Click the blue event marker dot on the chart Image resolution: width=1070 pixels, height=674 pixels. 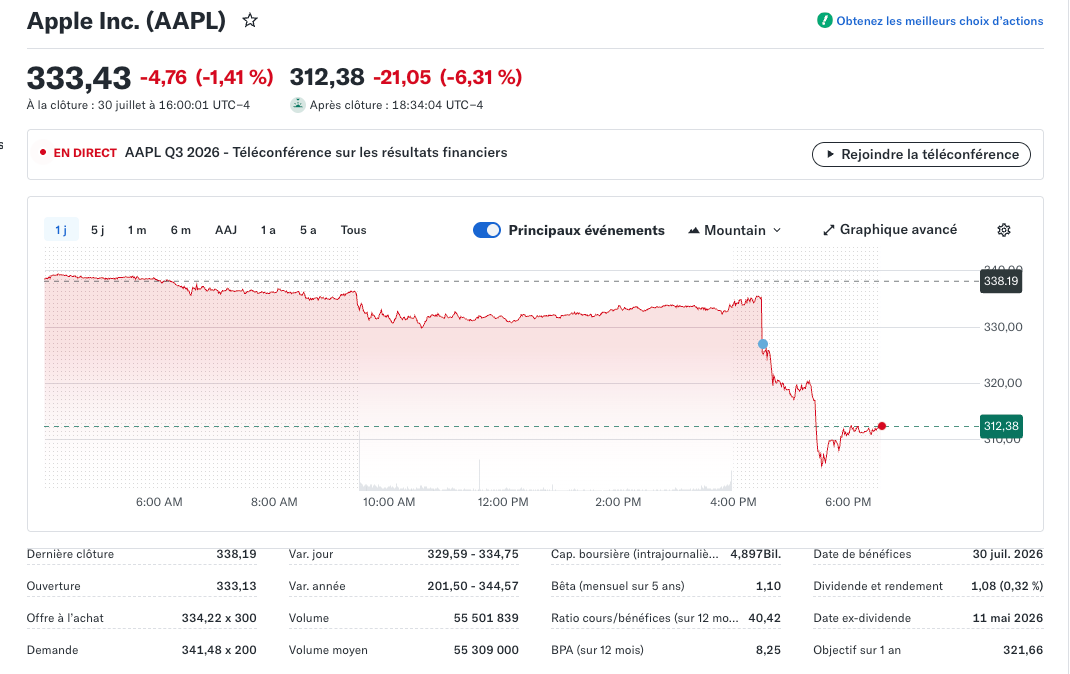point(763,344)
